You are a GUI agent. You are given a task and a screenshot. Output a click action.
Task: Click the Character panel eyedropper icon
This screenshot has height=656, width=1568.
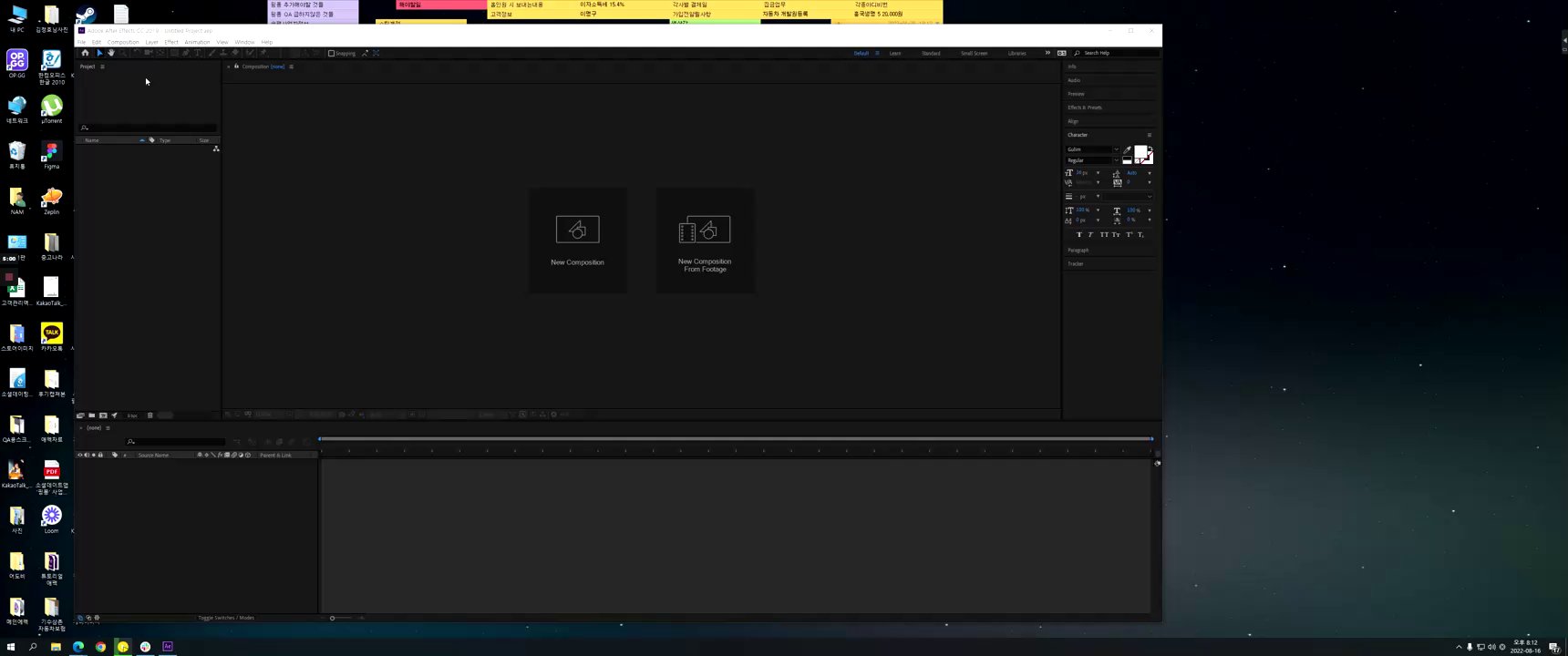click(x=1127, y=150)
